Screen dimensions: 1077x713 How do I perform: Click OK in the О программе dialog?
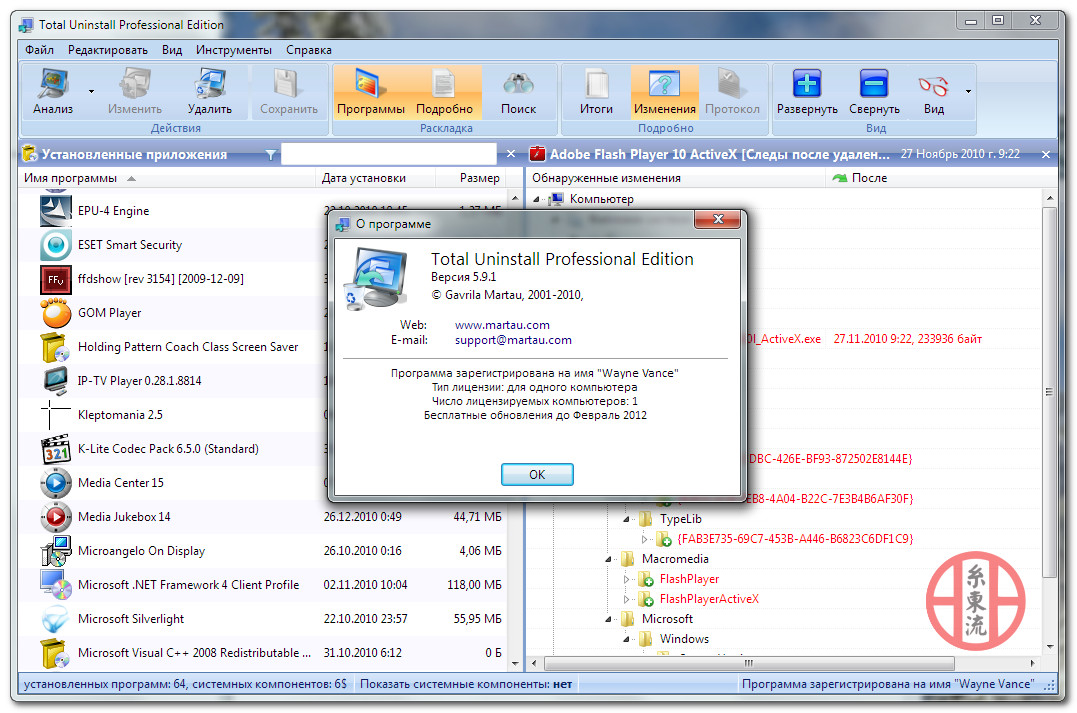pos(537,475)
